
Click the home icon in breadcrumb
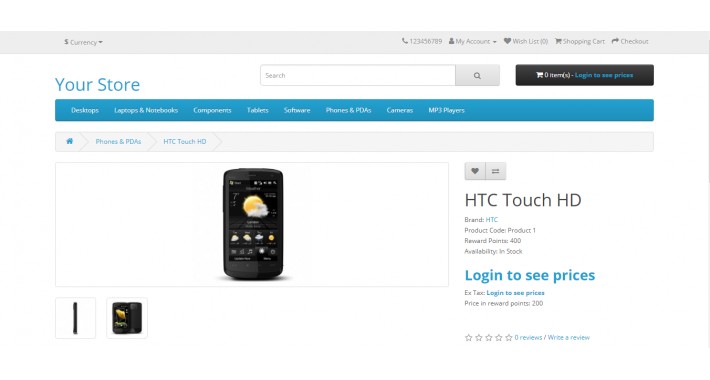[x=70, y=141]
